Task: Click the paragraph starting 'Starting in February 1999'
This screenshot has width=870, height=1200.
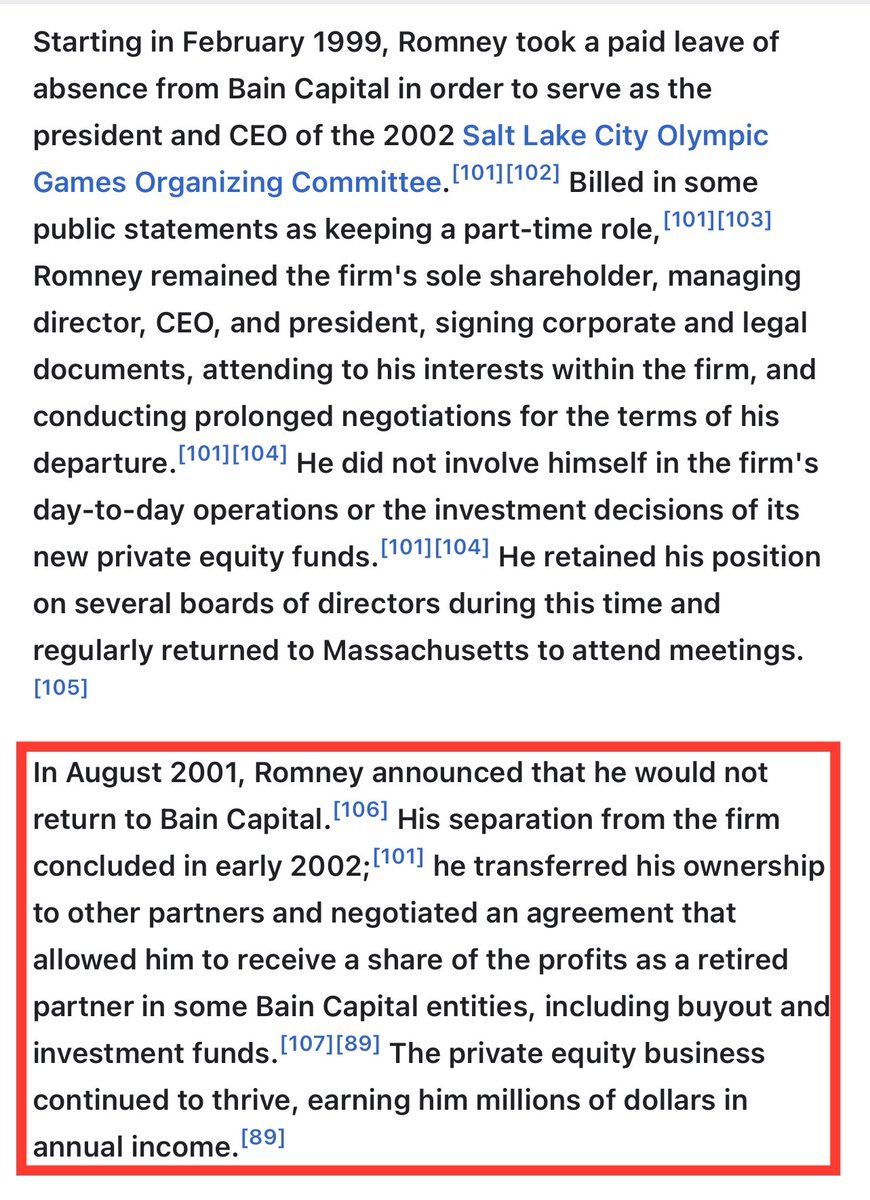Action: point(400,324)
